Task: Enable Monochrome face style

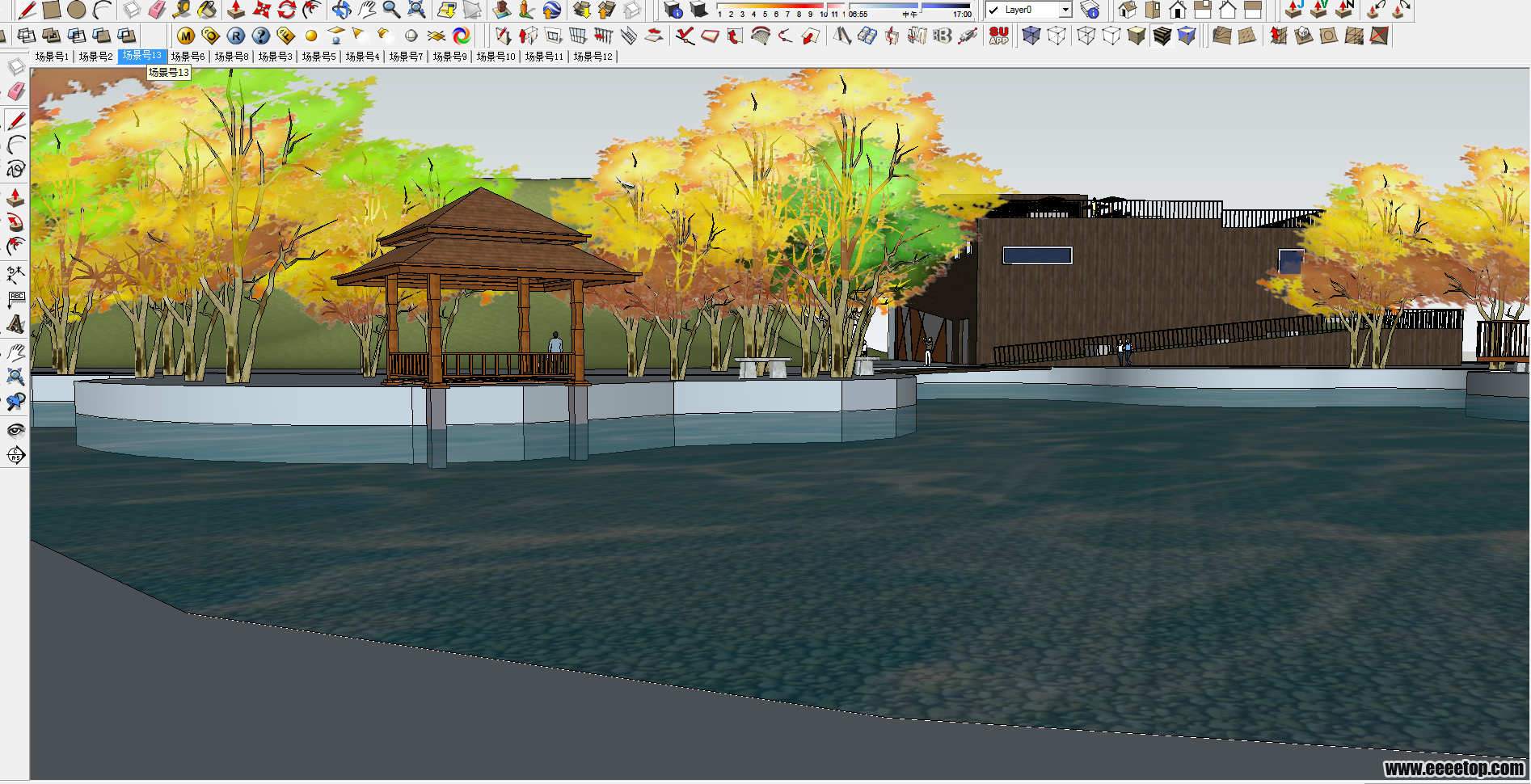Action: point(1187,36)
